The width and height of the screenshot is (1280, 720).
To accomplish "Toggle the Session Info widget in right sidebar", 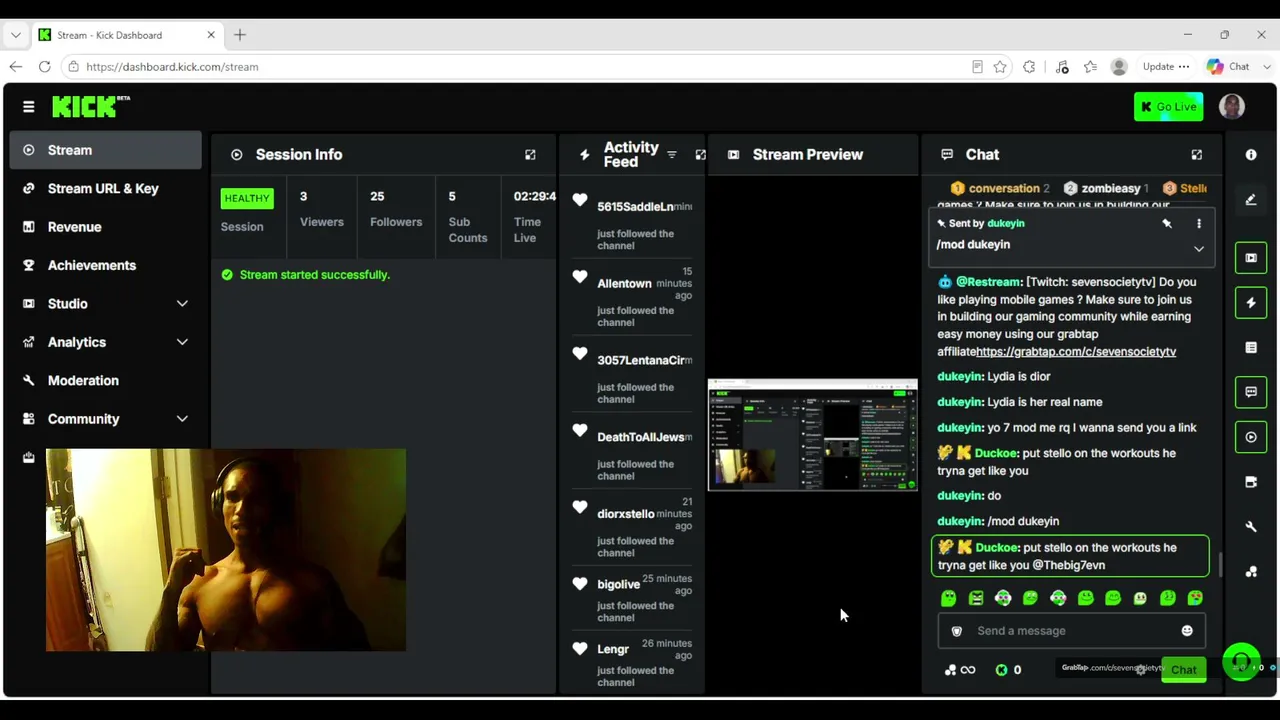I will (1251, 437).
